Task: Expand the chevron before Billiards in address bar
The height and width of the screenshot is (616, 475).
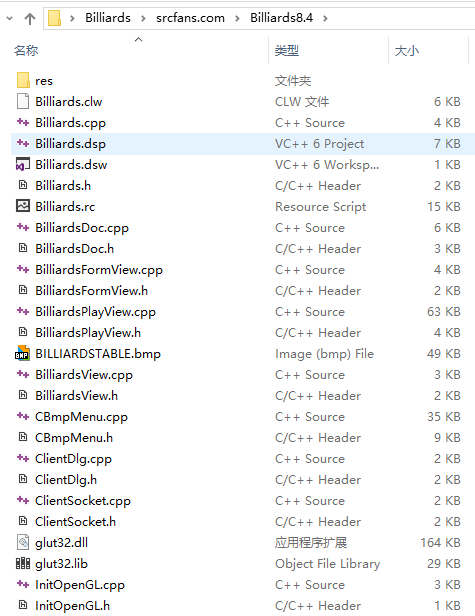Action: point(72,18)
